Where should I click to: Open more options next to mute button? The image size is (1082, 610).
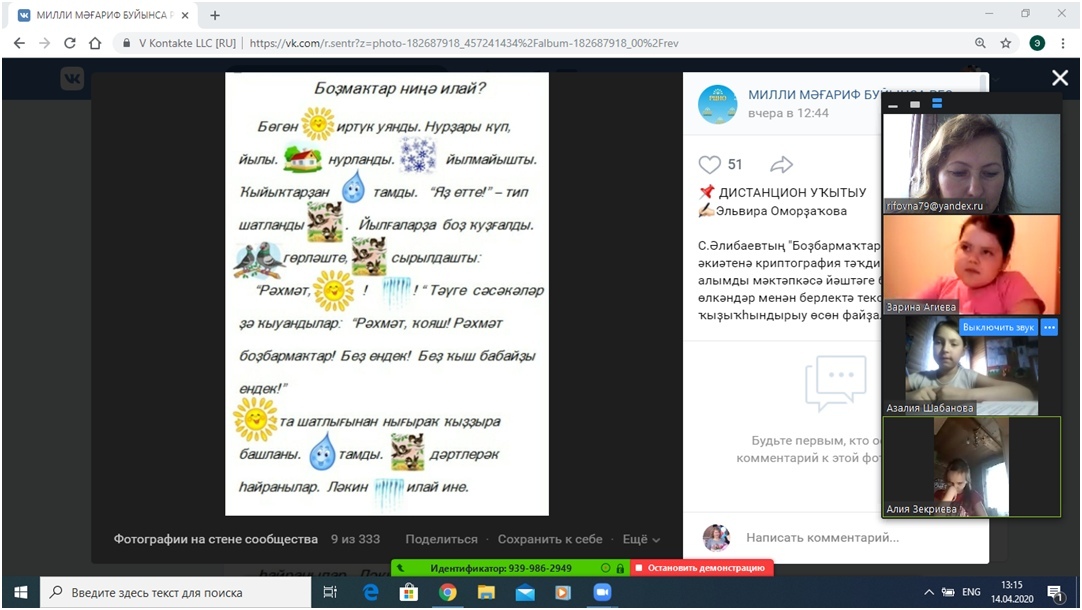pos(1049,327)
